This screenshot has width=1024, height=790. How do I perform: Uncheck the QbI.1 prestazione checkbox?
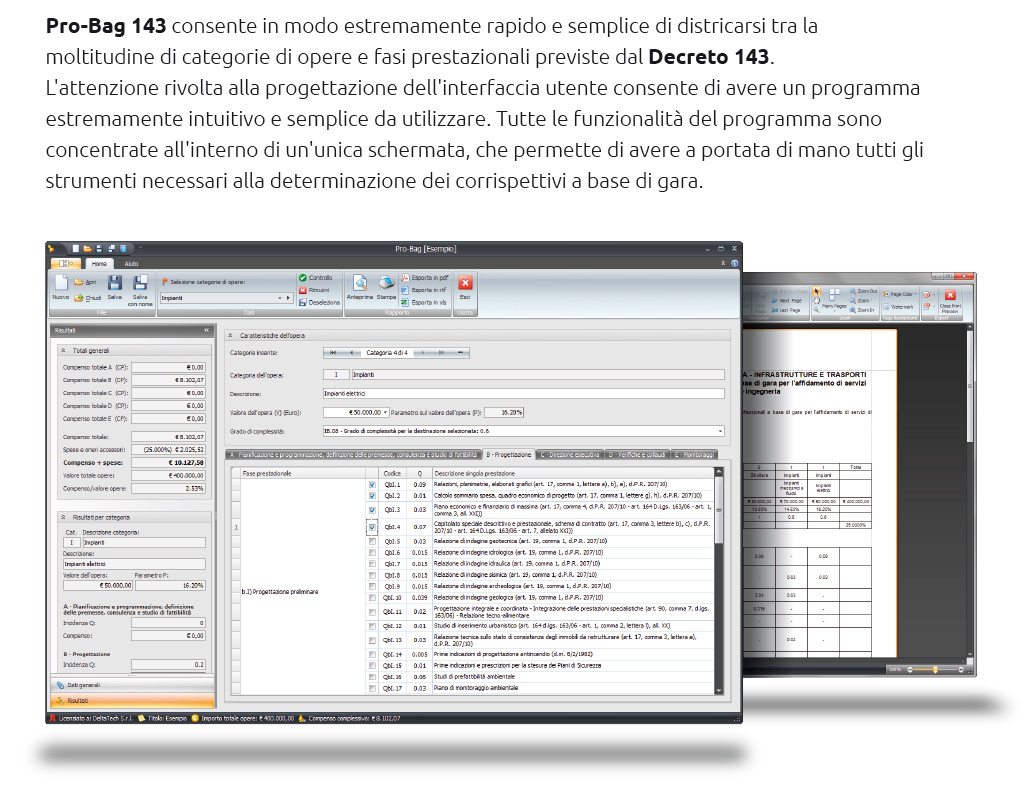tap(372, 485)
